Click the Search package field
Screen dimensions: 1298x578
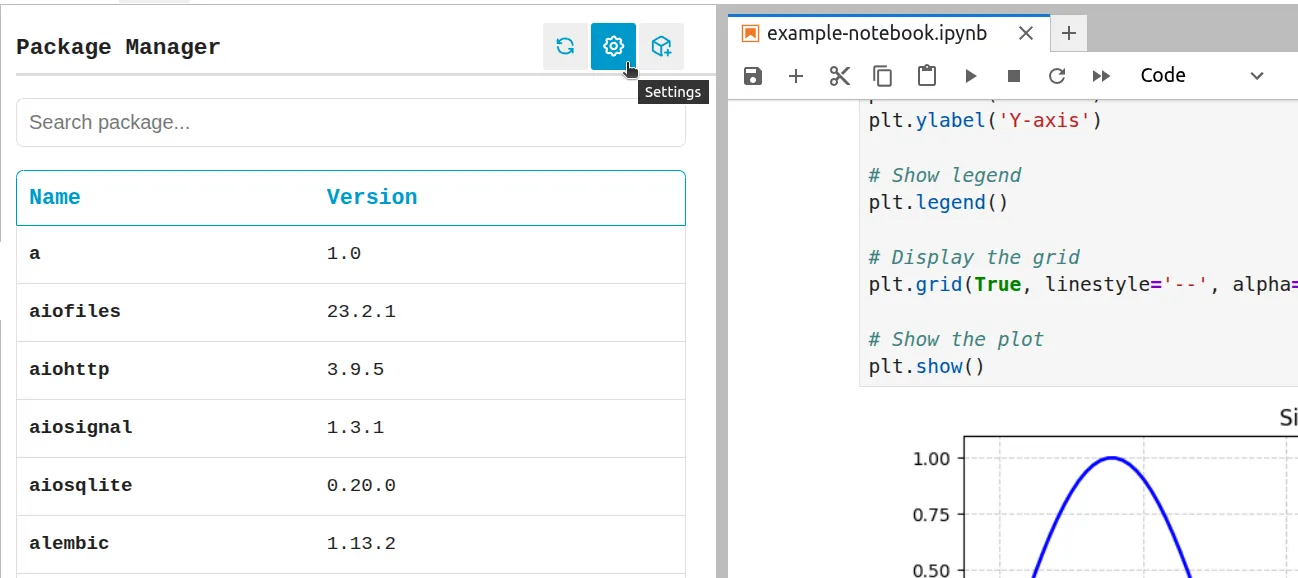pos(350,122)
